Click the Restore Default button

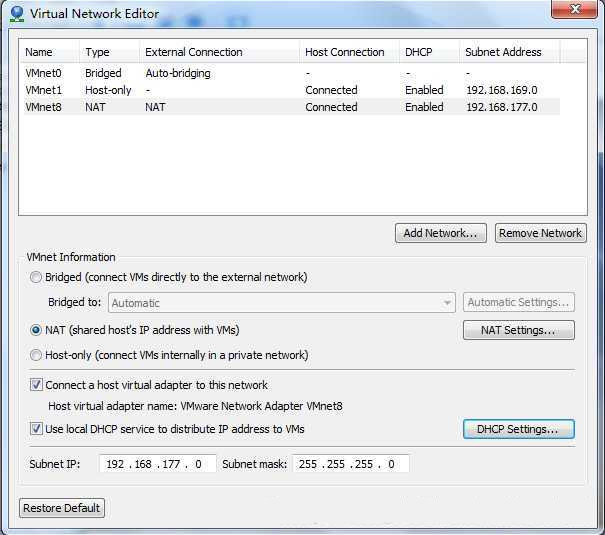tap(62, 508)
